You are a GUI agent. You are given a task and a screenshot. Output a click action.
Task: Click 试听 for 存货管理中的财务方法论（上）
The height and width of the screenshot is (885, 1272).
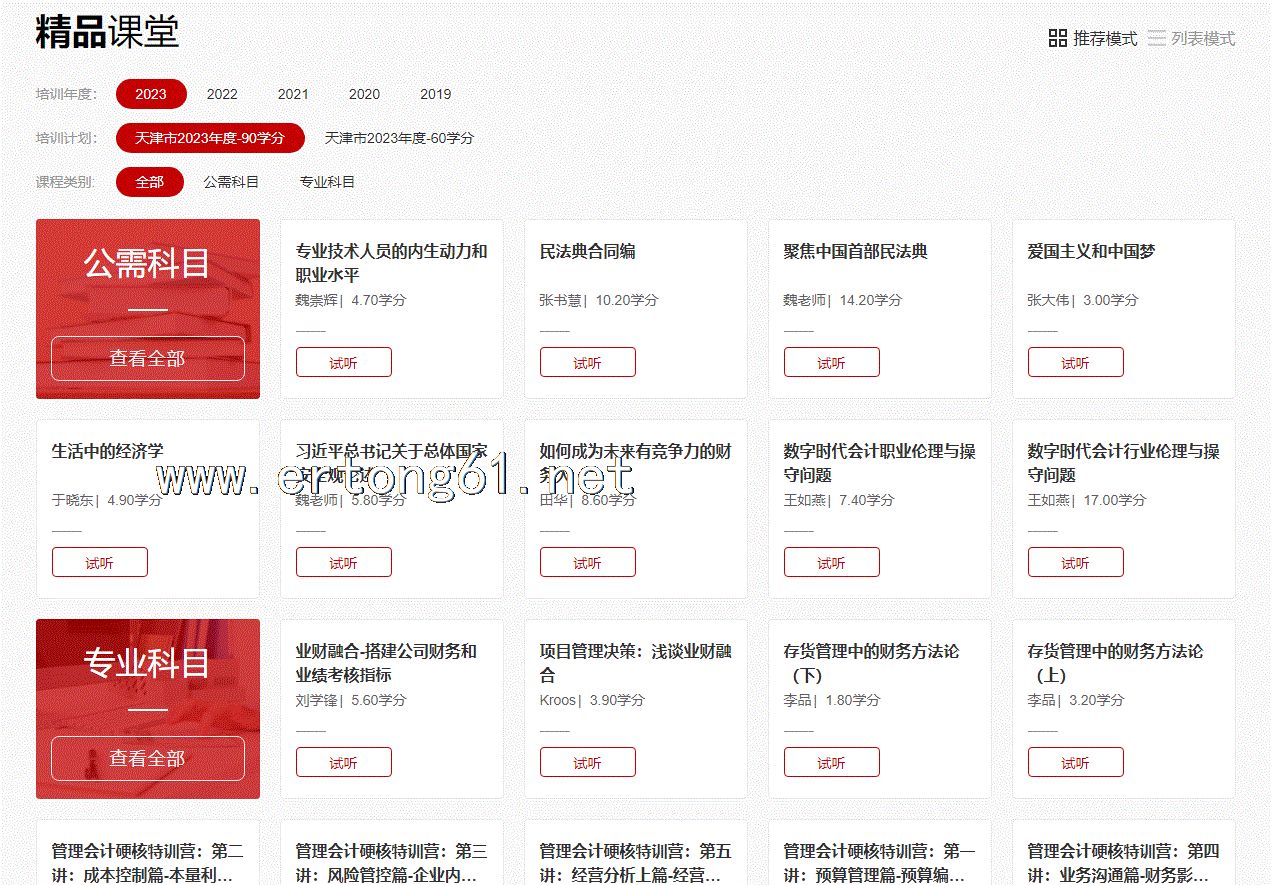click(1075, 763)
